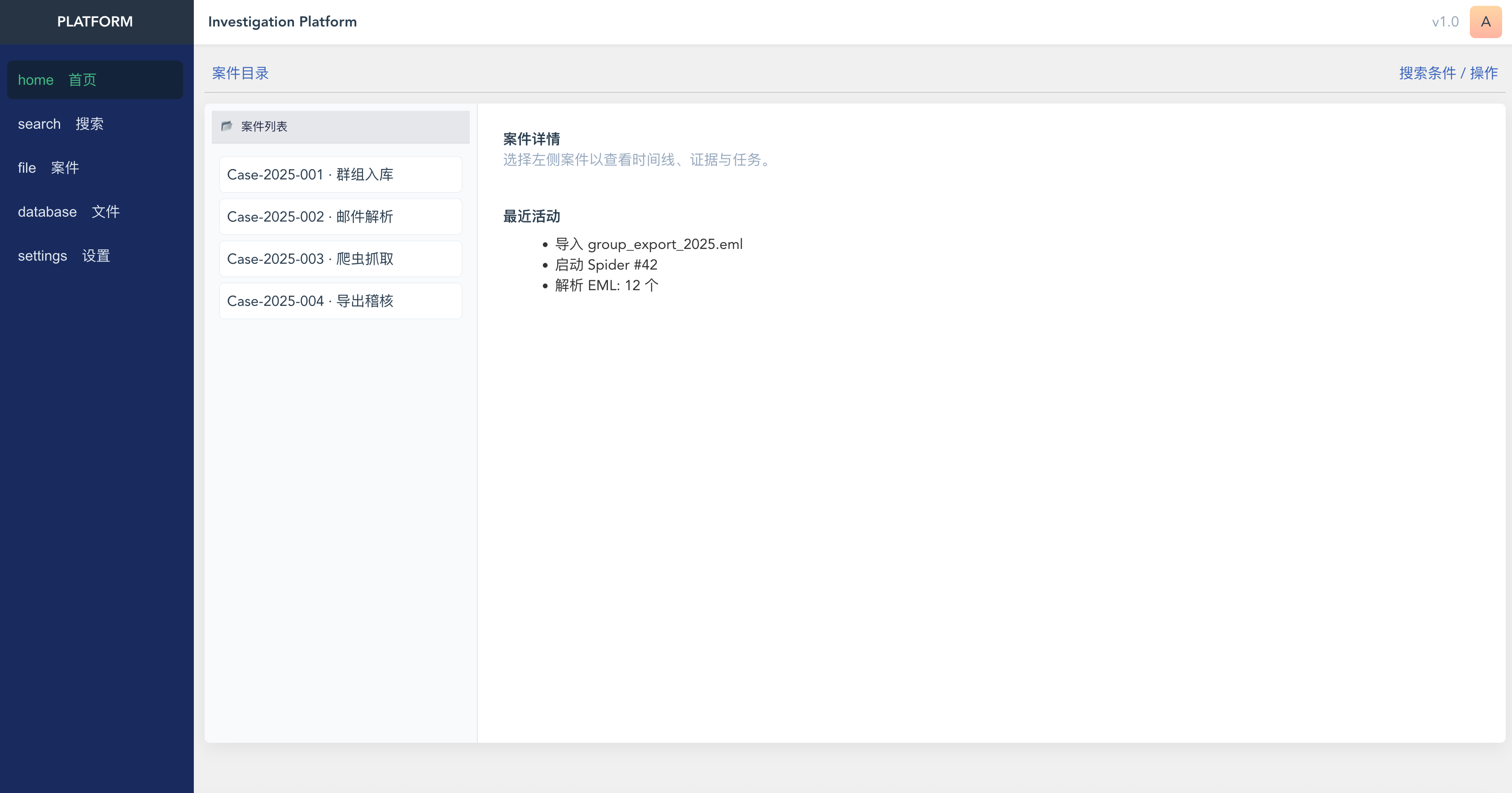Open the user avatar labeled A
The image size is (1512, 793).
click(1485, 22)
